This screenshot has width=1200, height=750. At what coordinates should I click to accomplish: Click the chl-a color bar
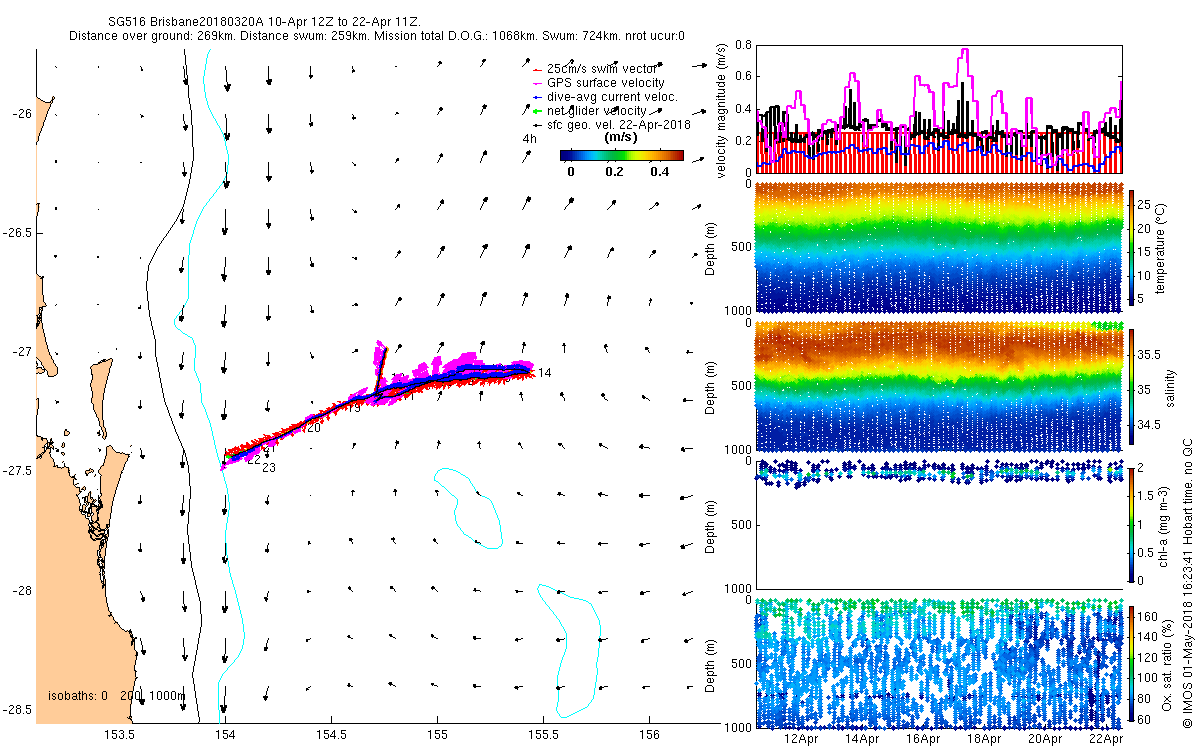coord(1132,523)
